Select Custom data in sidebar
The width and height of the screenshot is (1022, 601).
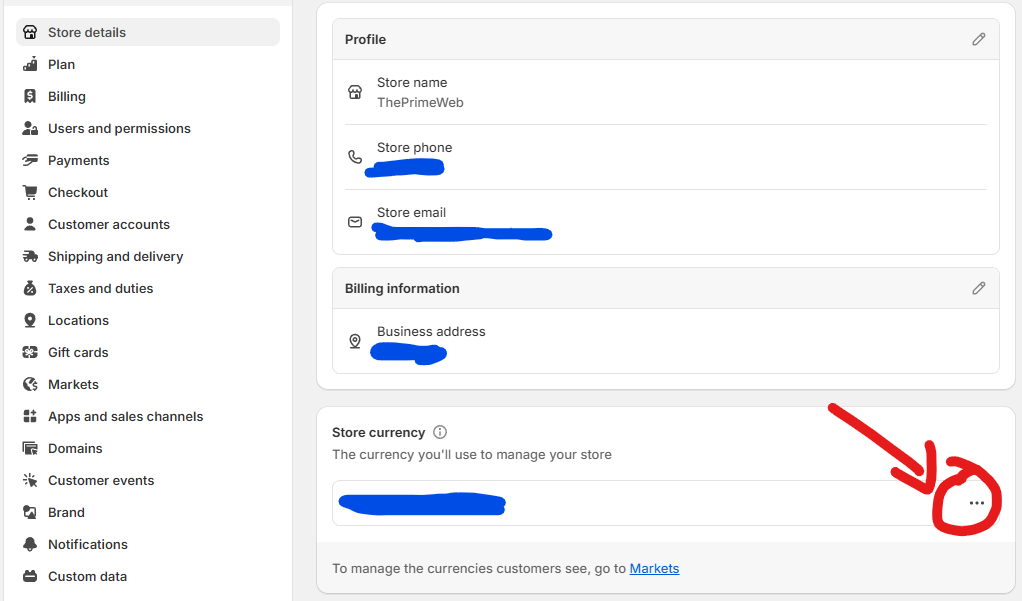point(87,576)
